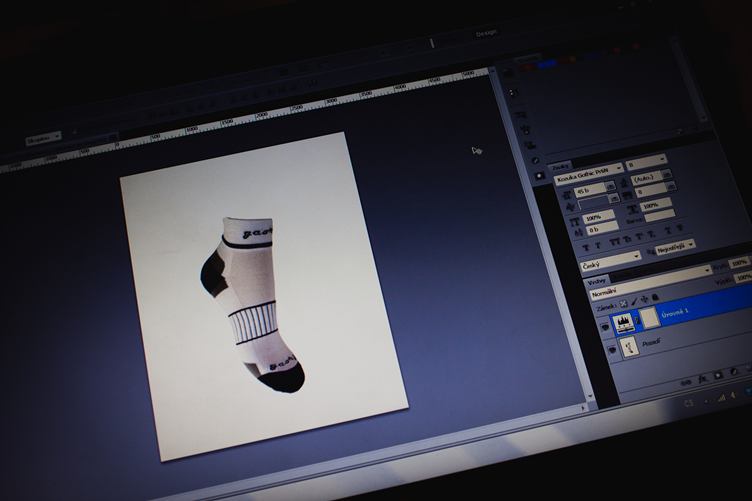The height and width of the screenshot is (501, 752).
Task: Hide the Úroveň 1 layer eye icon
Action: pyautogui.click(x=606, y=327)
